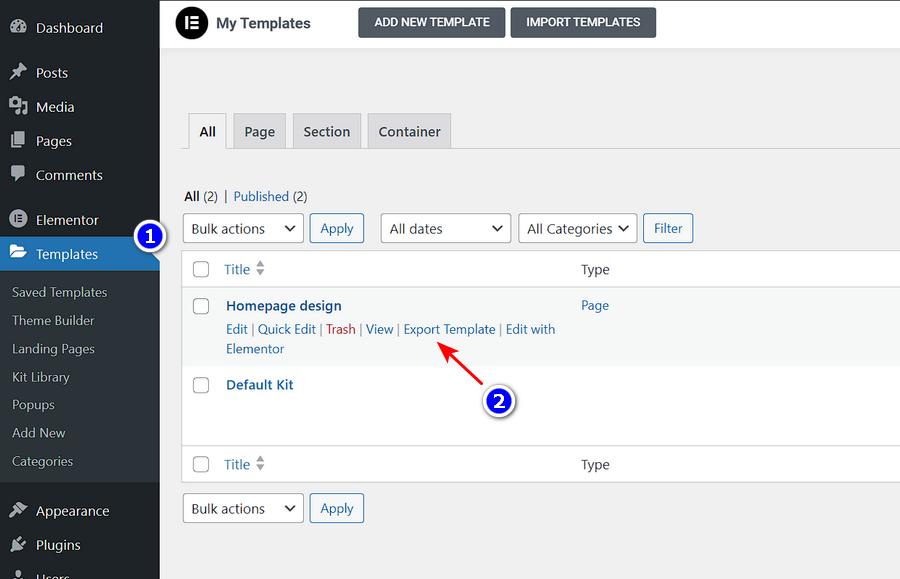
Task: Click the Pages icon in sidebar
Action: pos(18,140)
